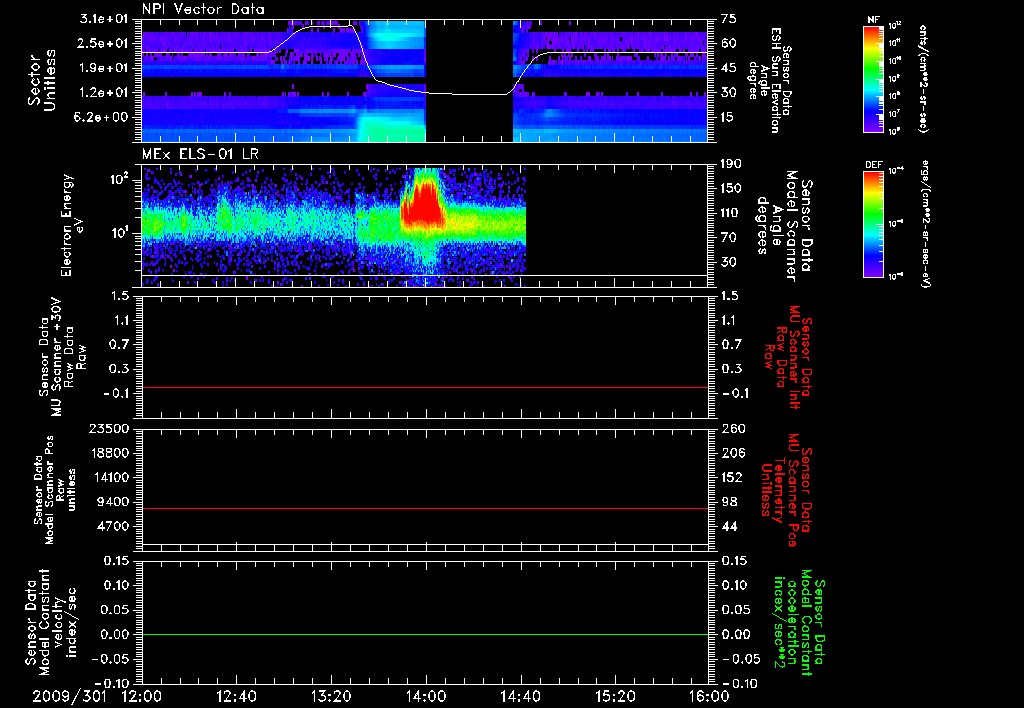Click the '14100' scanner position tick value
The image size is (1024, 708).
coord(110,477)
